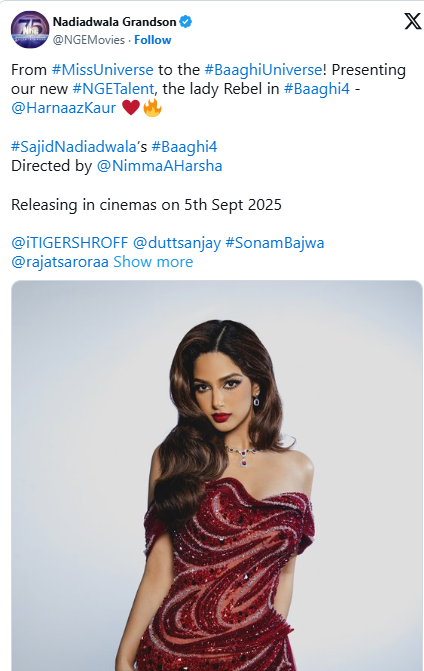Click the @NGEMovies handle
The image size is (424, 671).
(x=89, y=40)
